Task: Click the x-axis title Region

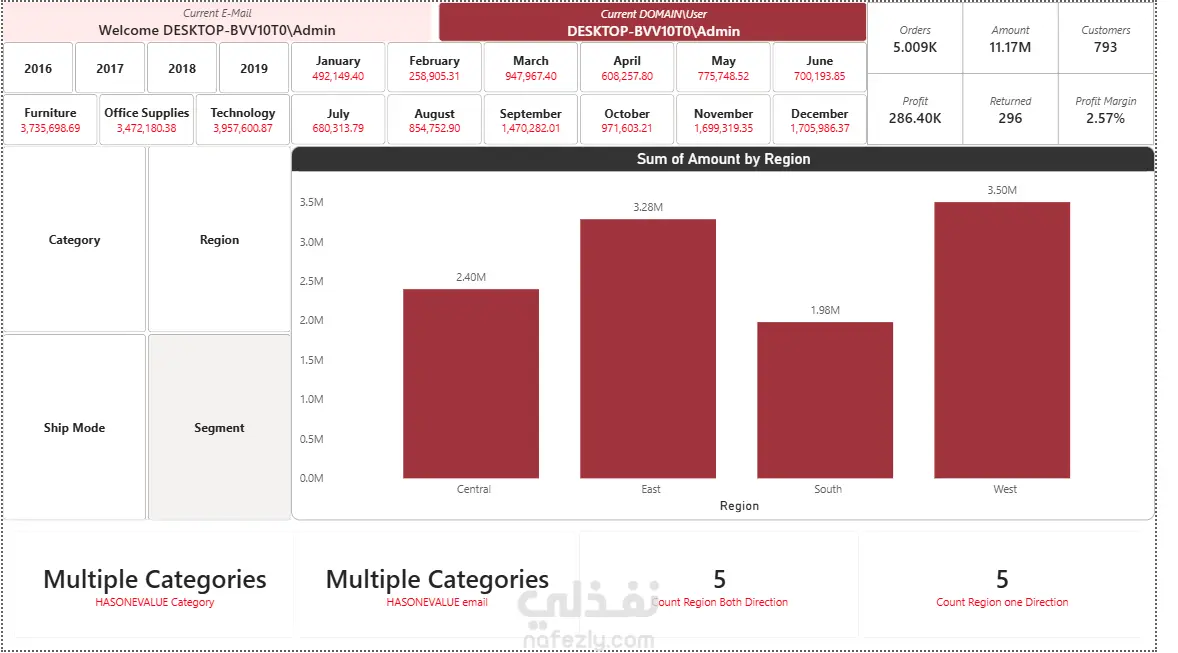Action: (x=739, y=506)
